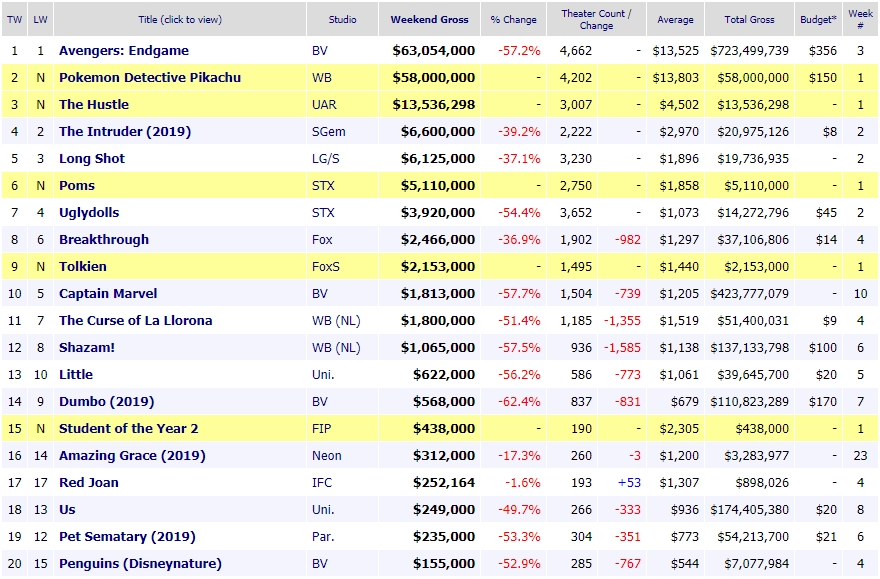Viewport: 880px width, 579px height.
Task: Click $6,600,000 weekend gross value
Action: click(x=438, y=131)
